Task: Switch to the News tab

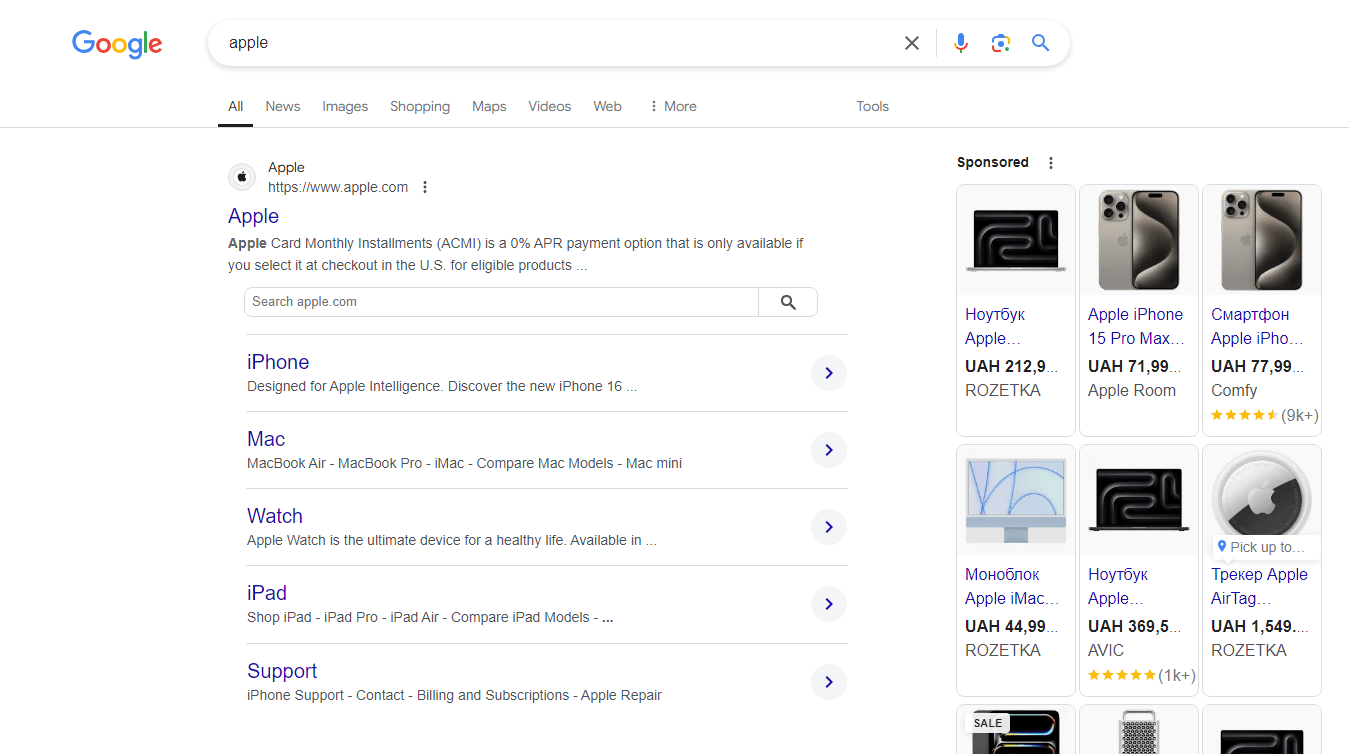Action: point(283,106)
